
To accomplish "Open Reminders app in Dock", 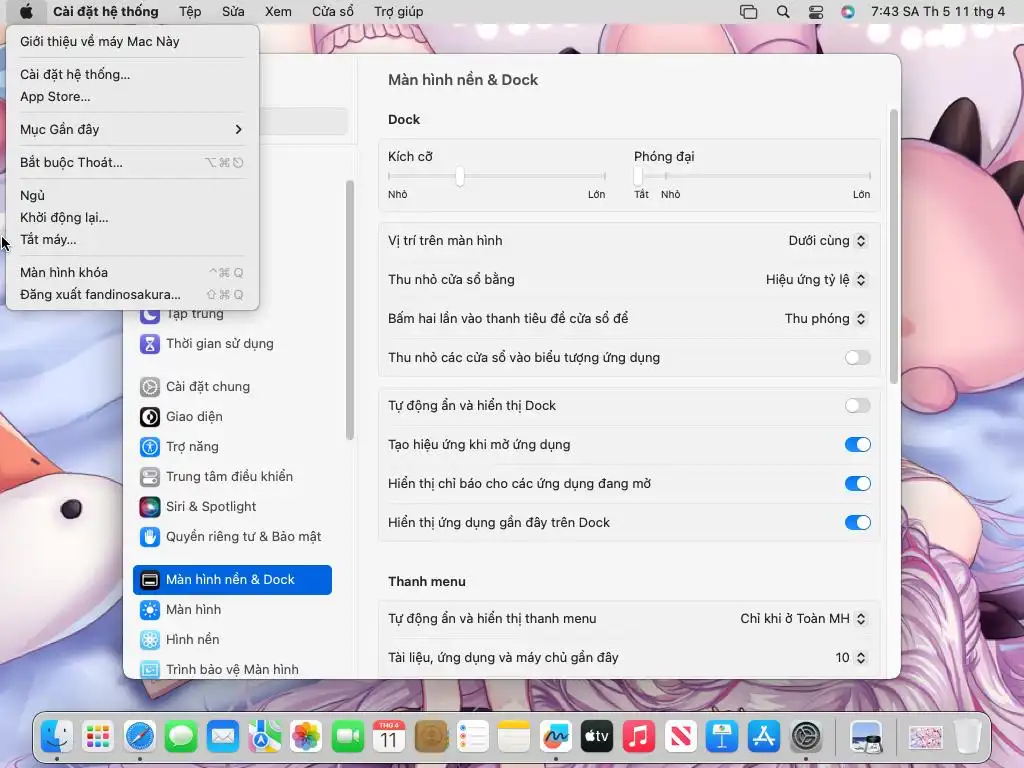I will pos(472,737).
